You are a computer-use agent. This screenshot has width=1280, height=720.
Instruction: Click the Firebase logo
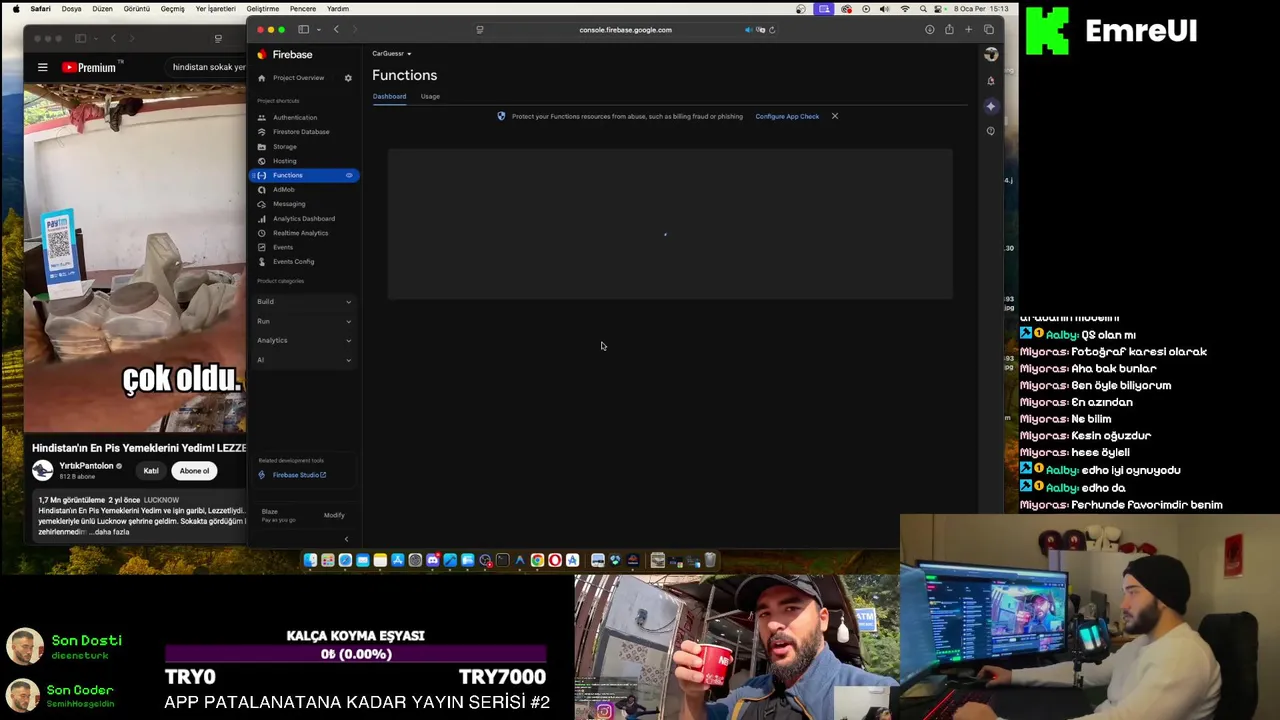click(x=285, y=54)
